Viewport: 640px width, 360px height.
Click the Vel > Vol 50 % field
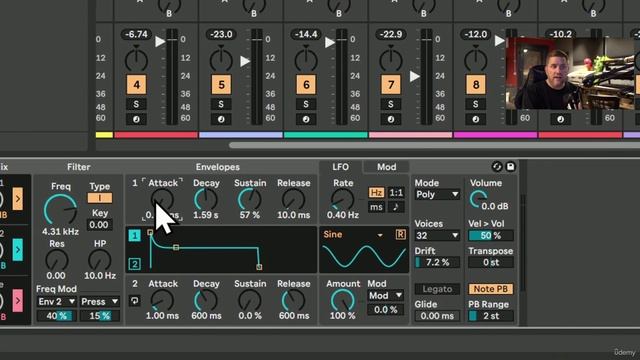(491, 236)
